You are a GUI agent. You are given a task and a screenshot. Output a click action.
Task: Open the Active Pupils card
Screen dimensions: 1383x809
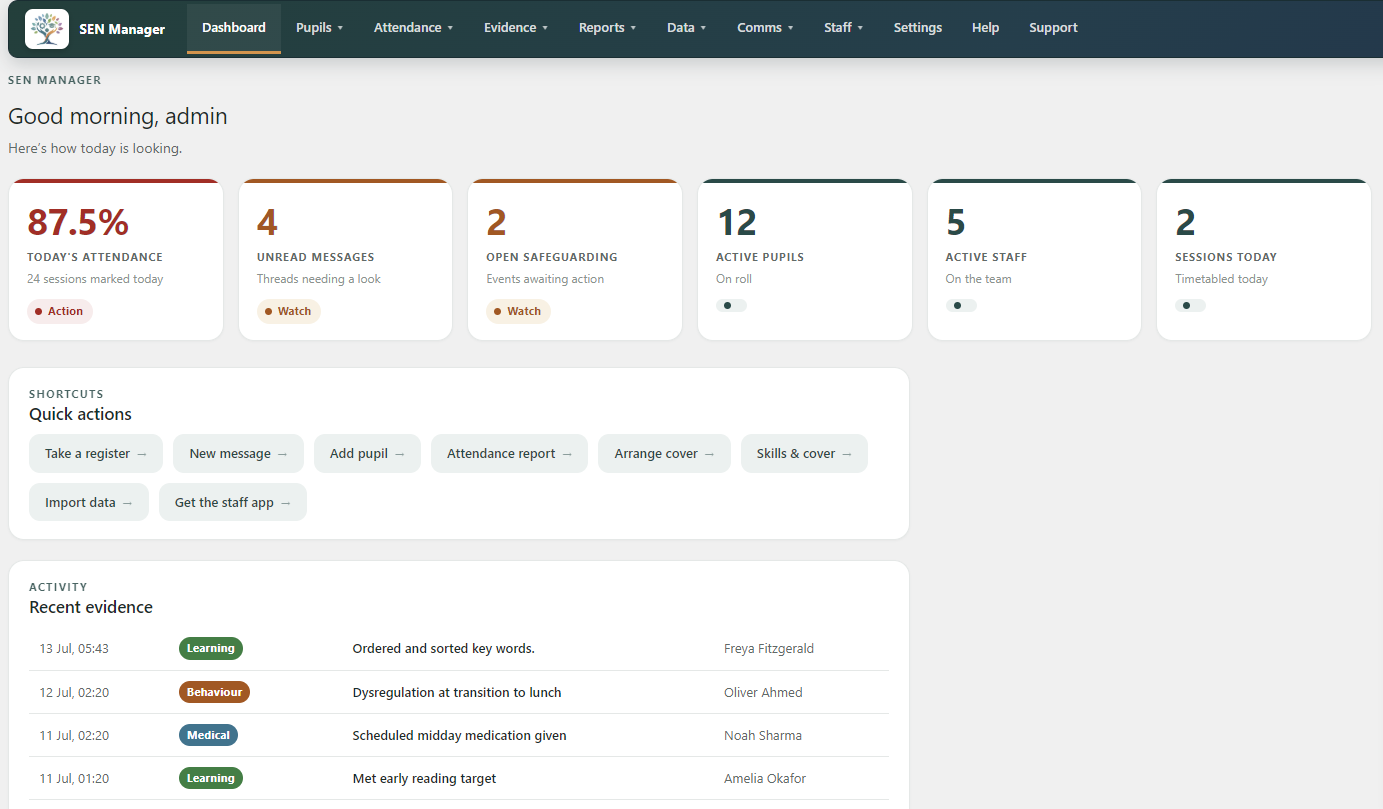(x=805, y=260)
